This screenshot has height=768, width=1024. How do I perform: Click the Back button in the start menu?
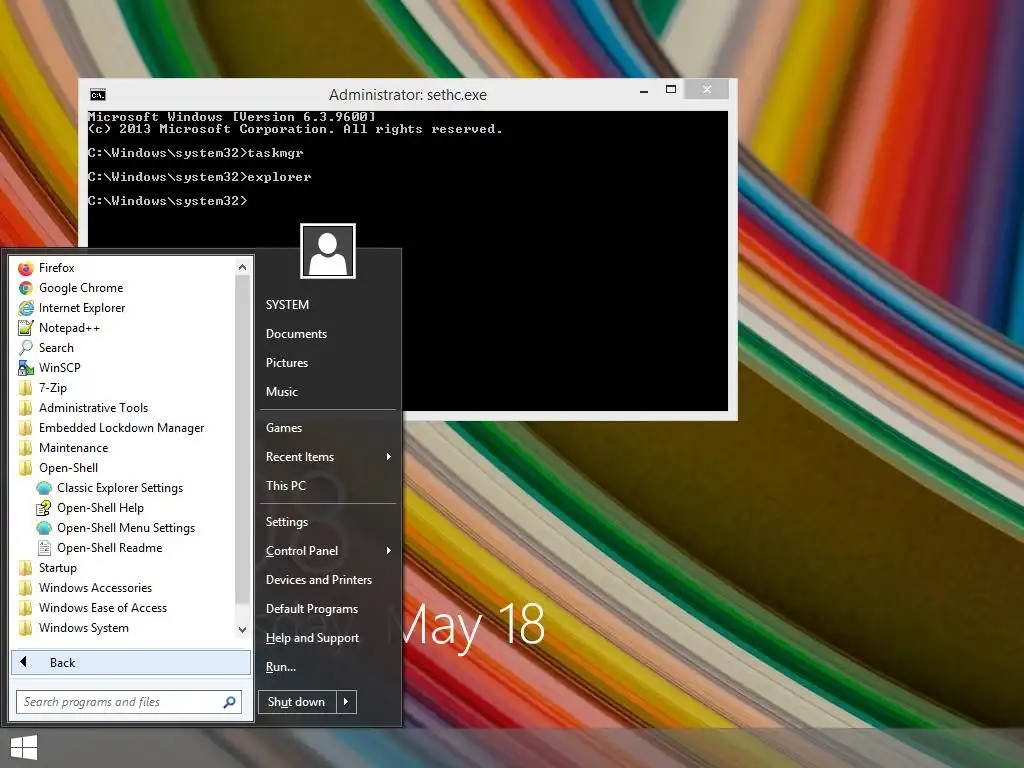click(x=131, y=662)
